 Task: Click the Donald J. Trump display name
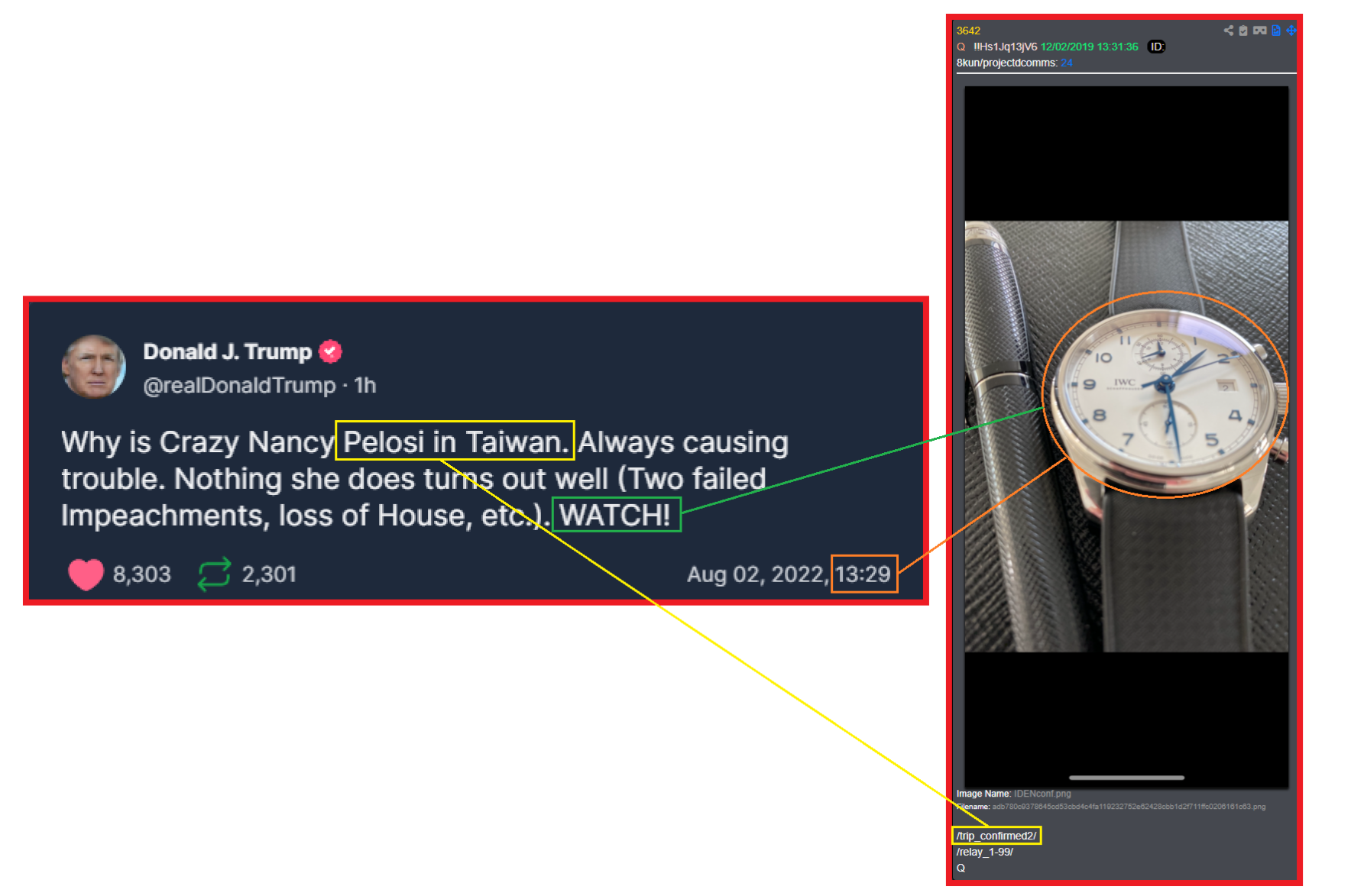coord(228,351)
